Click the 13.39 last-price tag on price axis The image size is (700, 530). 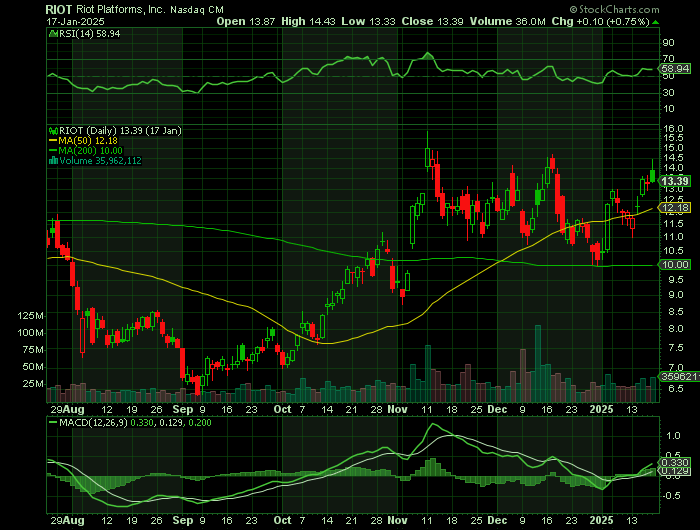[675, 181]
